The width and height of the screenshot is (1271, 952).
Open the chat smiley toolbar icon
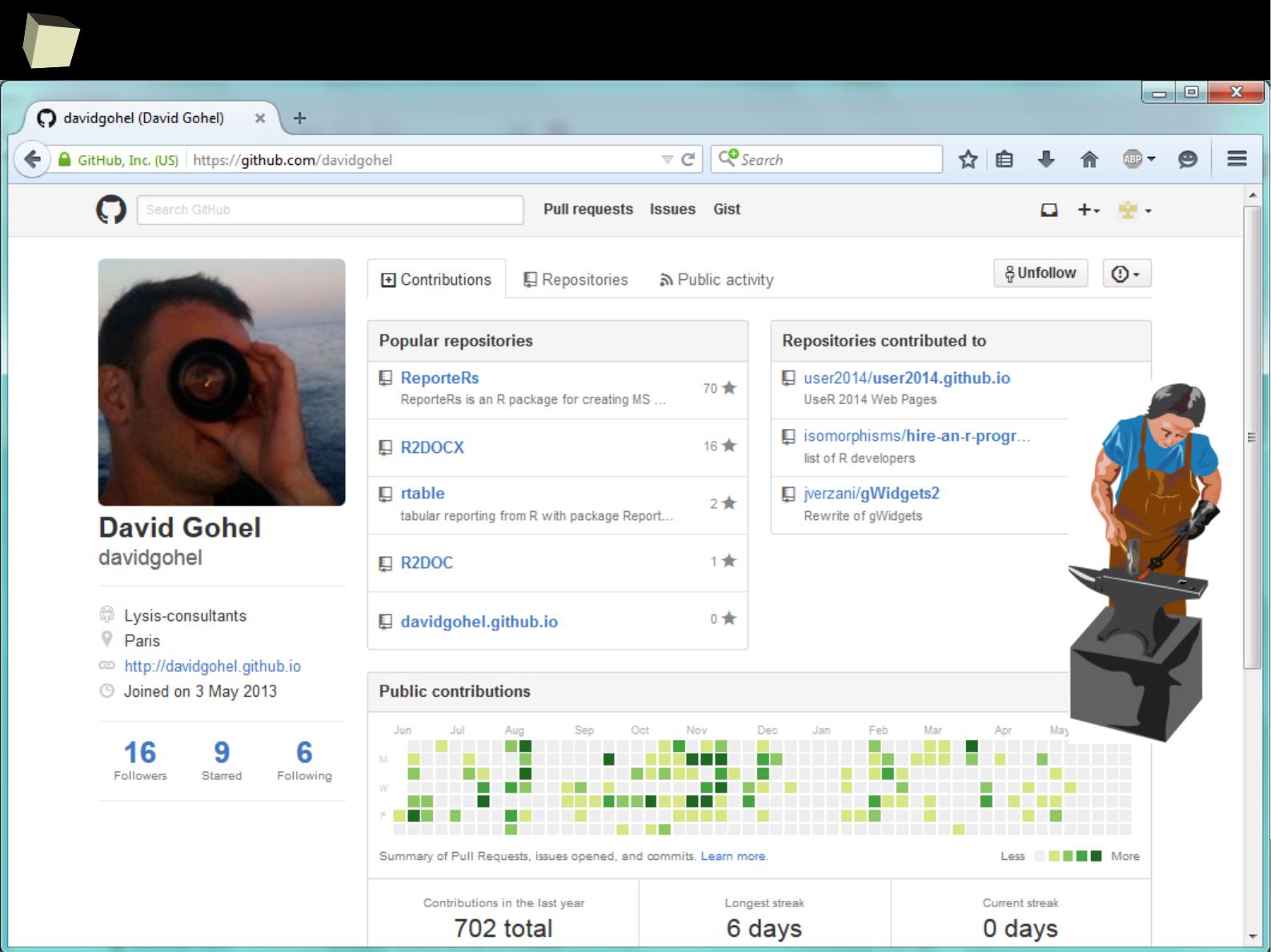pos(1188,159)
